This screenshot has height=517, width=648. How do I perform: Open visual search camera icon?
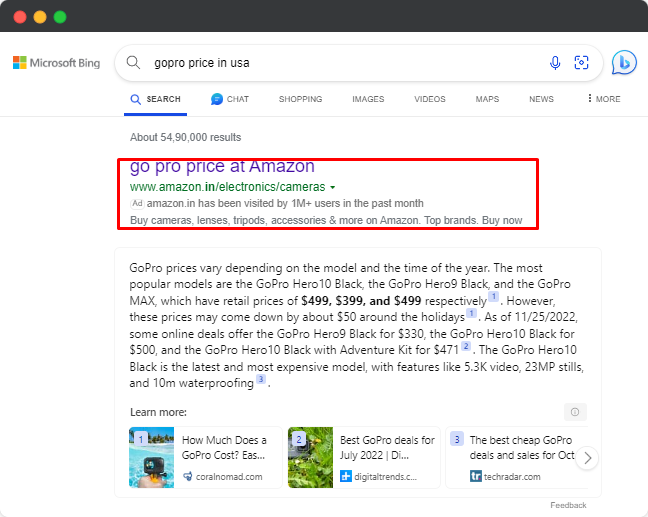coord(581,63)
